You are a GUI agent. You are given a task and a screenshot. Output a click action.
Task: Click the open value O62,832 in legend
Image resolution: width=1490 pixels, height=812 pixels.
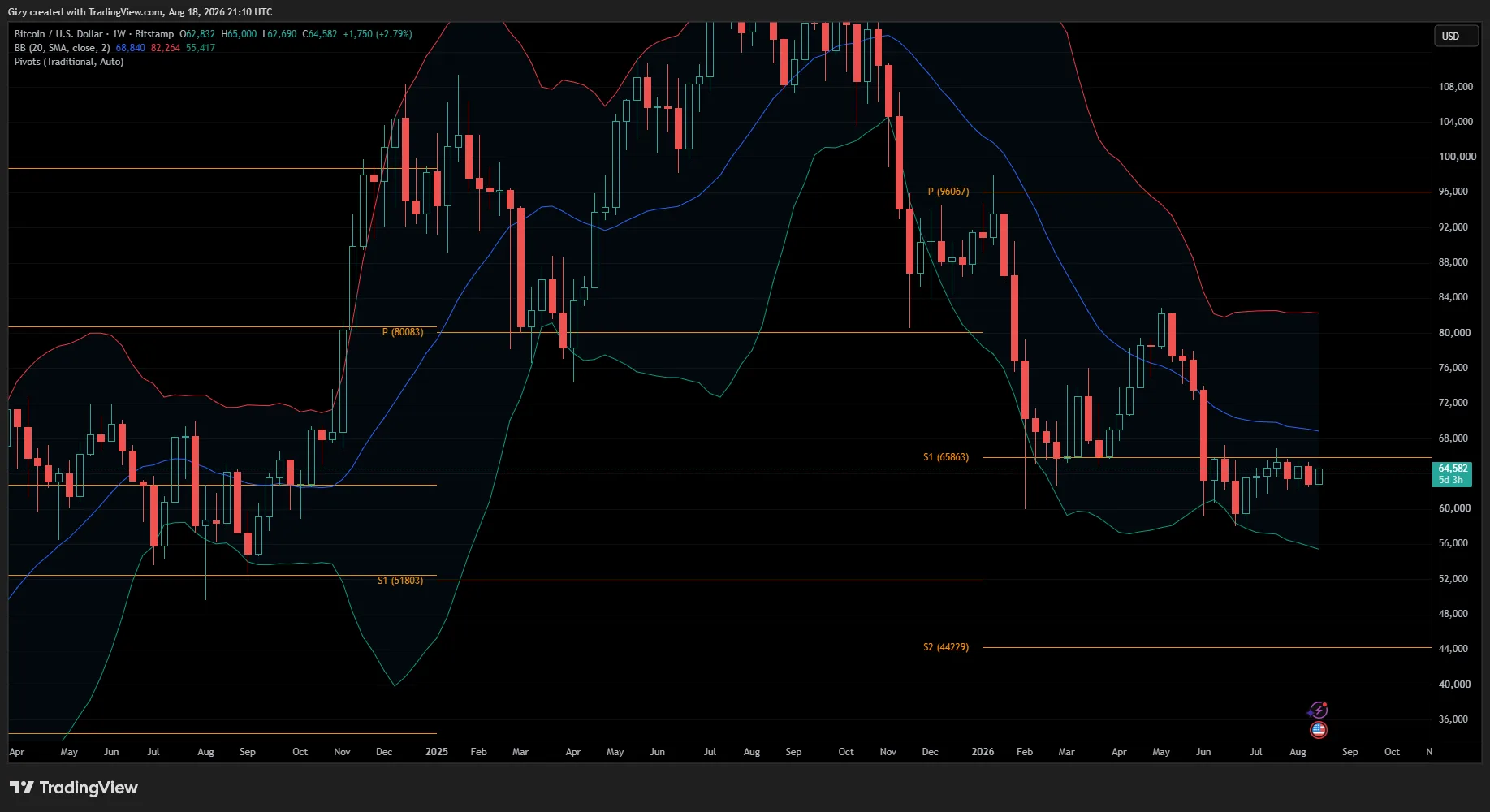point(197,34)
